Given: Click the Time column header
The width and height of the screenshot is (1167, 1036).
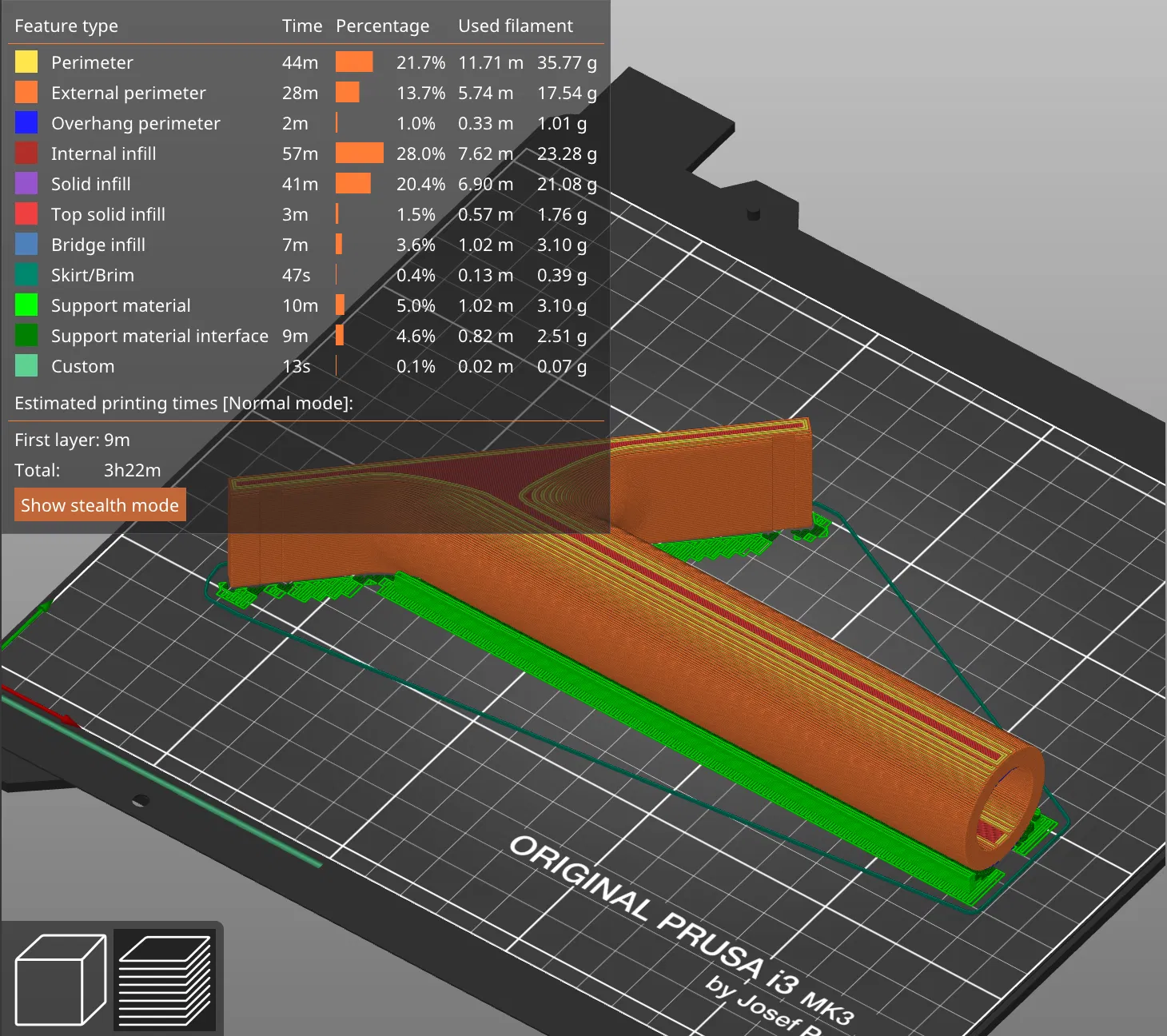Looking at the screenshot, I should (302, 26).
